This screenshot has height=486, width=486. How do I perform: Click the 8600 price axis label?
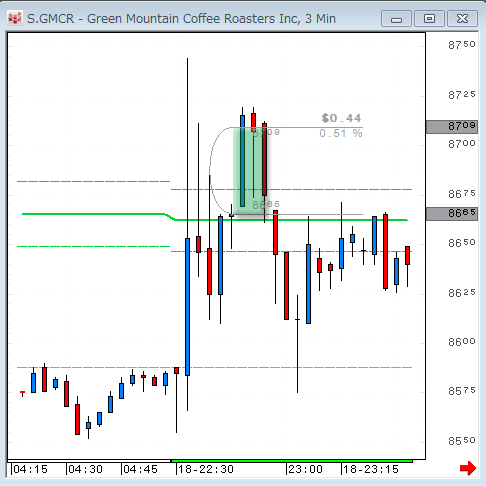coord(462,342)
